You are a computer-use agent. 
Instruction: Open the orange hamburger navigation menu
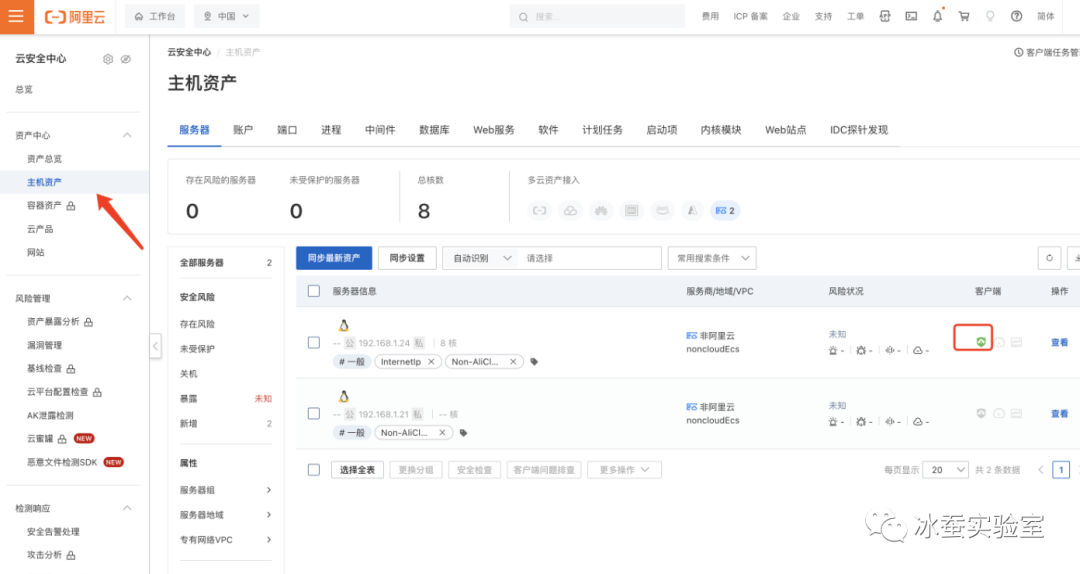click(17, 17)
